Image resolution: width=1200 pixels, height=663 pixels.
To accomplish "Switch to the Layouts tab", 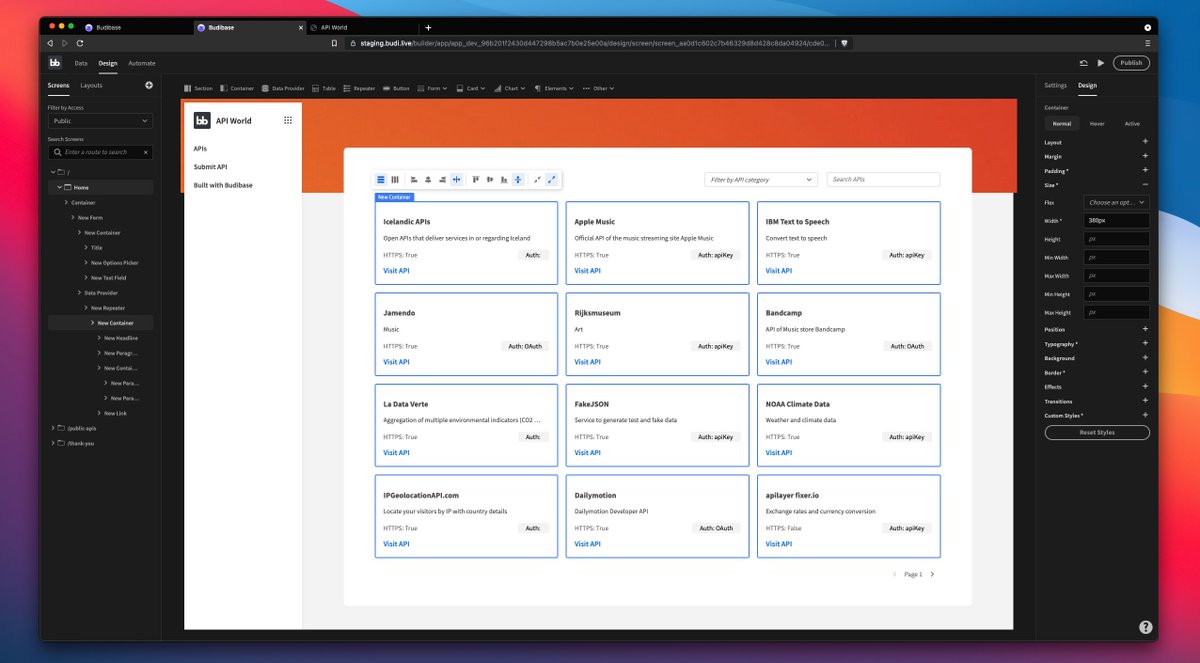I will pyautogui.click(x=91, y=85).
